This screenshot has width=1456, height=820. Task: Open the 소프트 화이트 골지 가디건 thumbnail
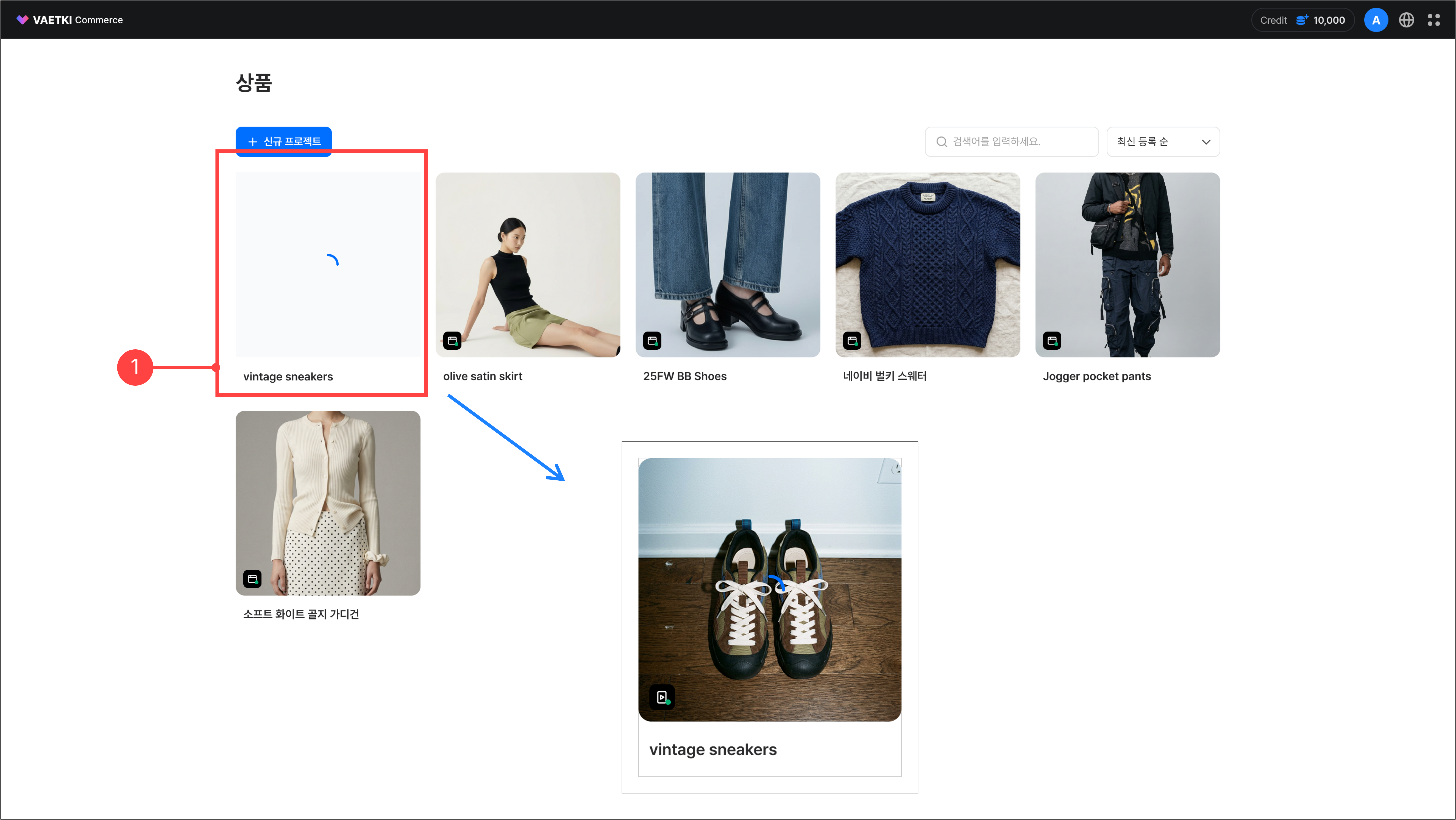coord(328,503)
